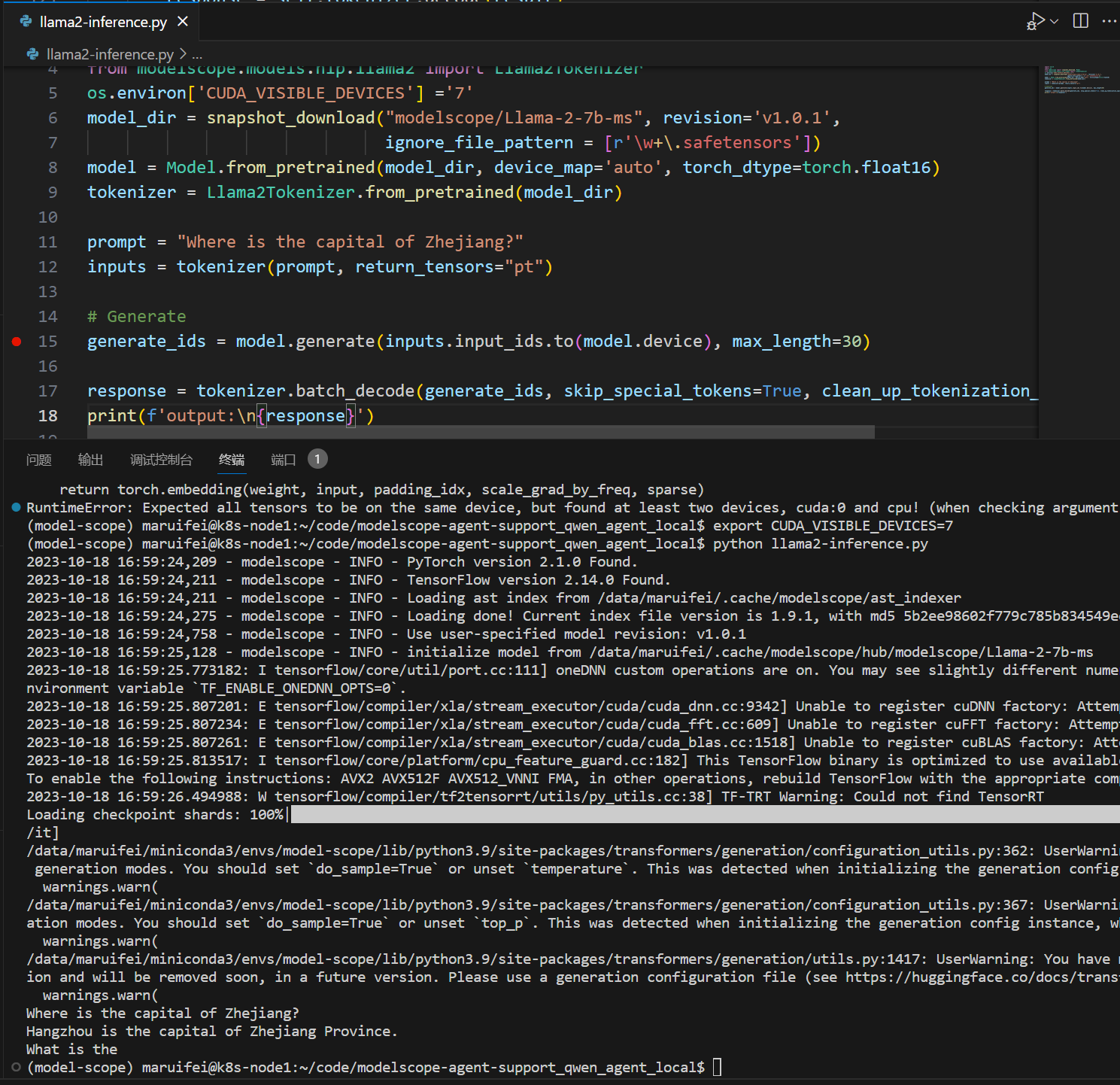This screenshot has width=1120, height=1085.
Task: Click print statement on line 18
Action: coord(230,416)
